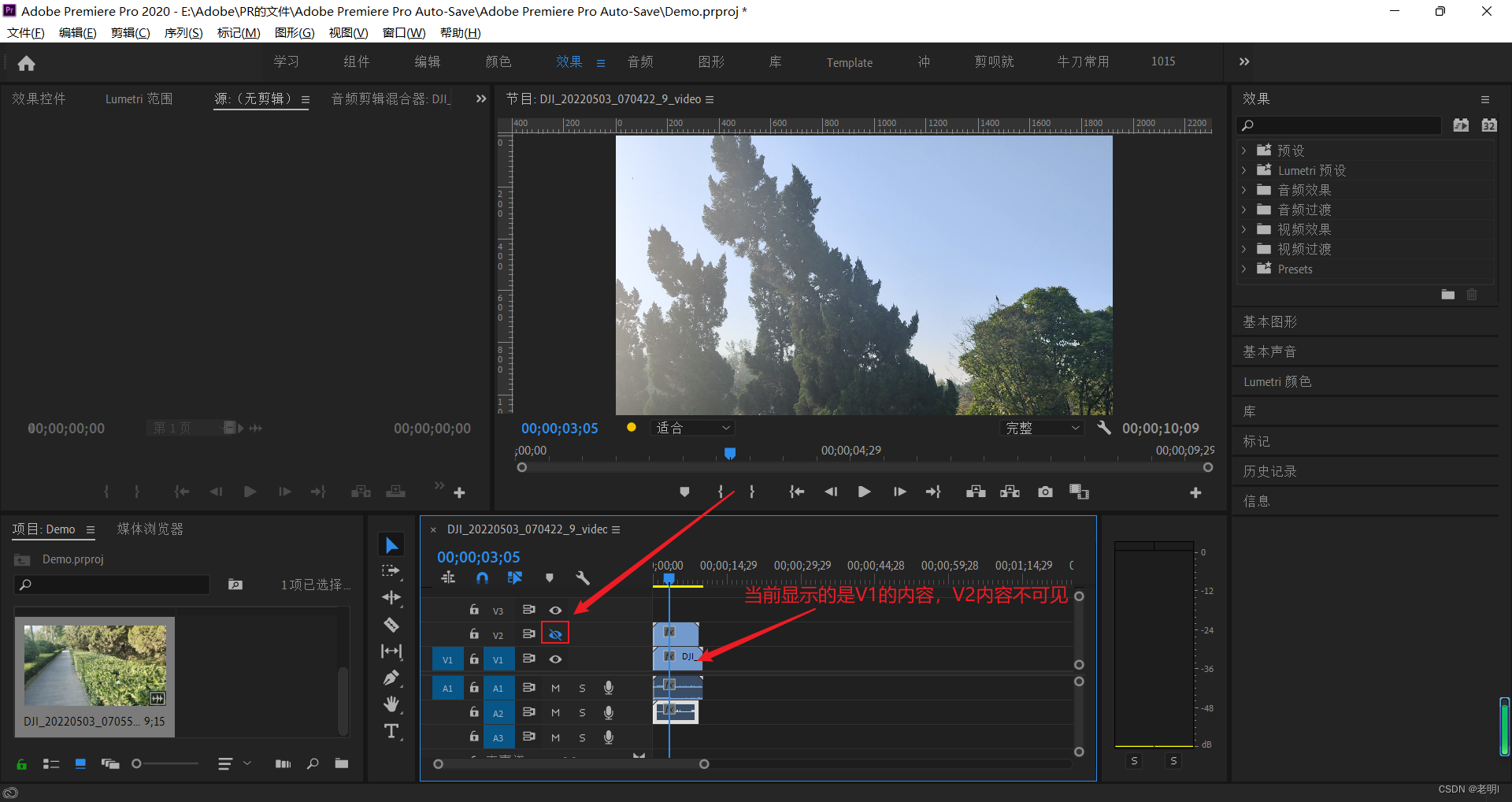Expand the 视频效果 folder
This screenshot has width=1512, height=802.
tap(1243, 229)
